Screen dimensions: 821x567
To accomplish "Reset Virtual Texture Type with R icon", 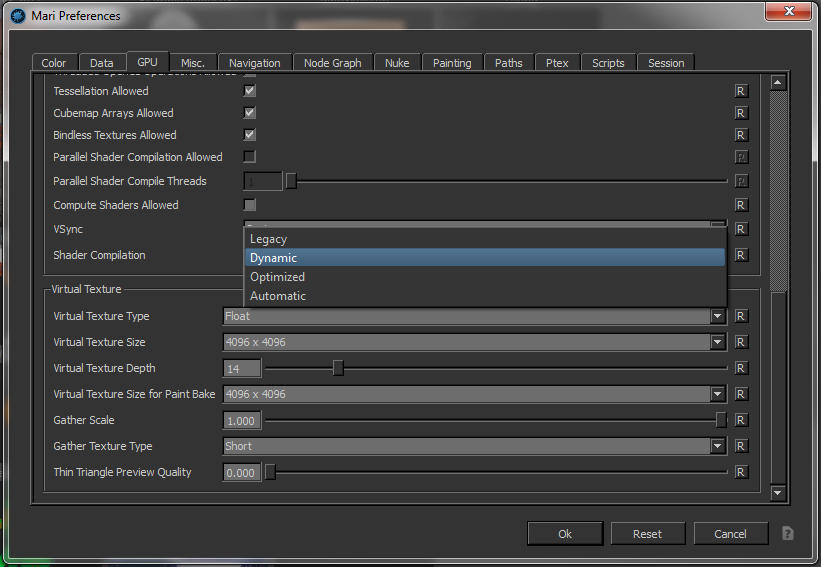I will click(x=740, y=316).
